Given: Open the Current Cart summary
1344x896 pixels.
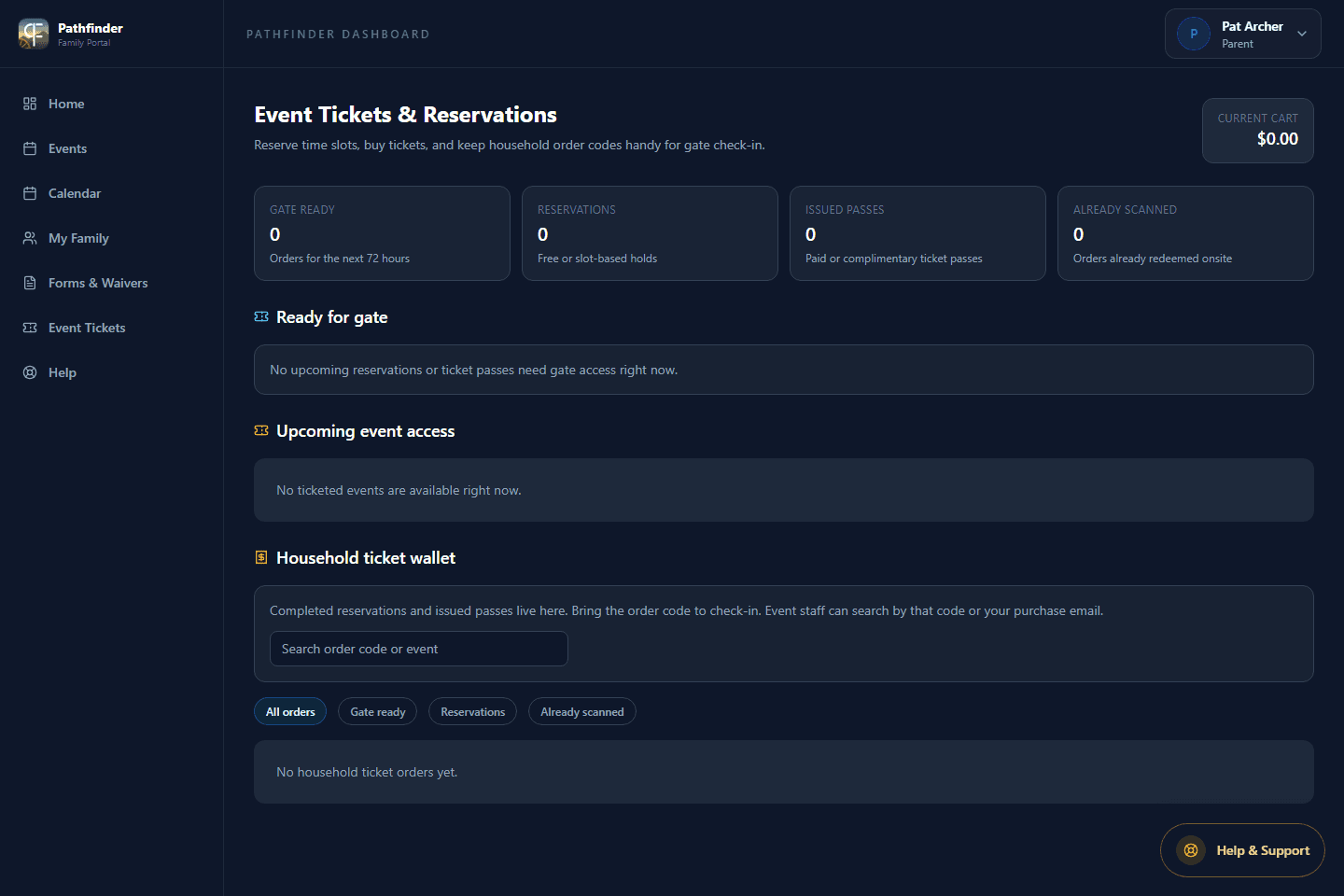Looking at the screenshot, I should 1257,131.
